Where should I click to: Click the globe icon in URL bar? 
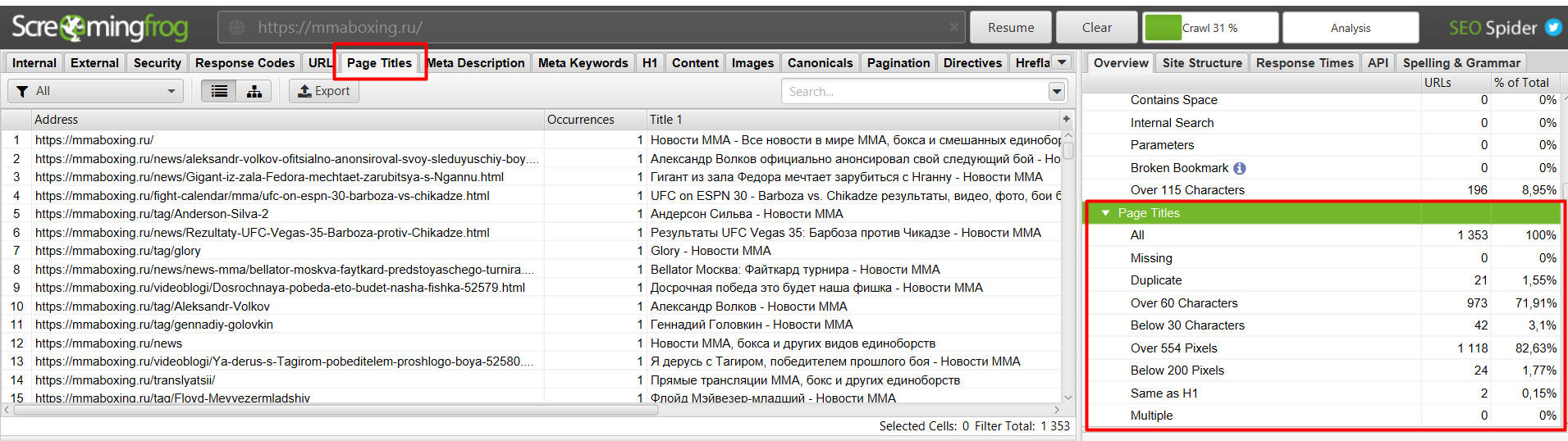tap(237, 27)
